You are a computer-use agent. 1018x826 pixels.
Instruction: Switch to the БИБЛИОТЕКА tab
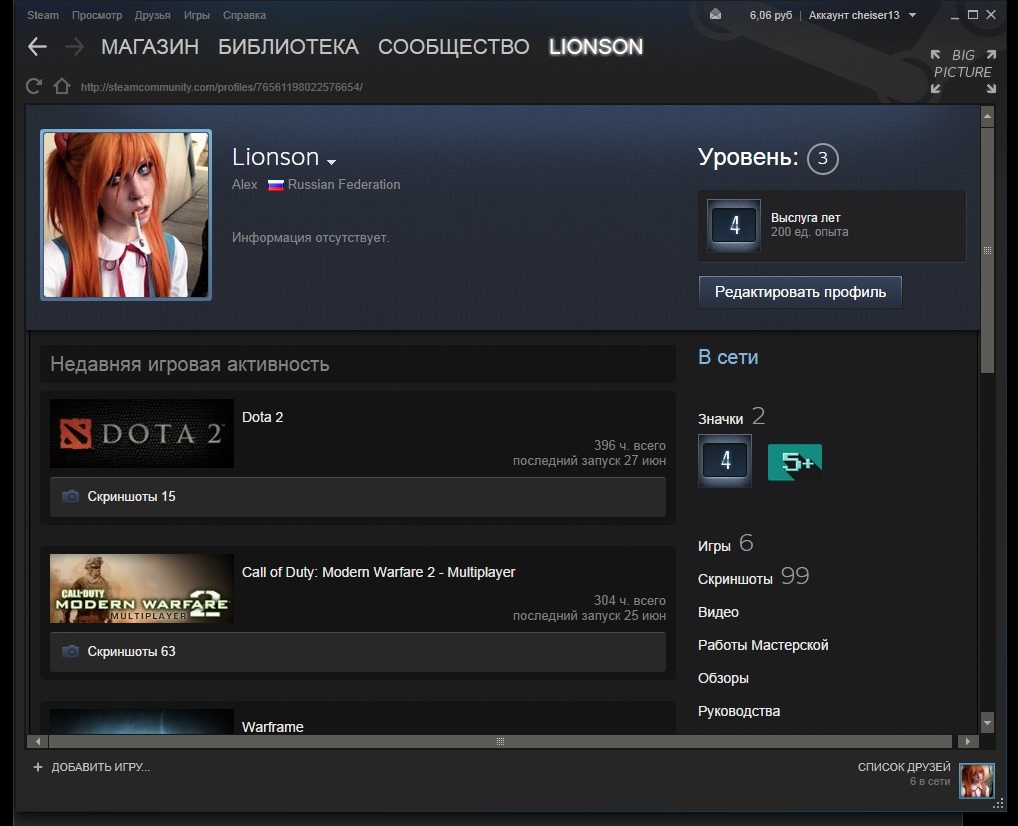click(288, 47)
